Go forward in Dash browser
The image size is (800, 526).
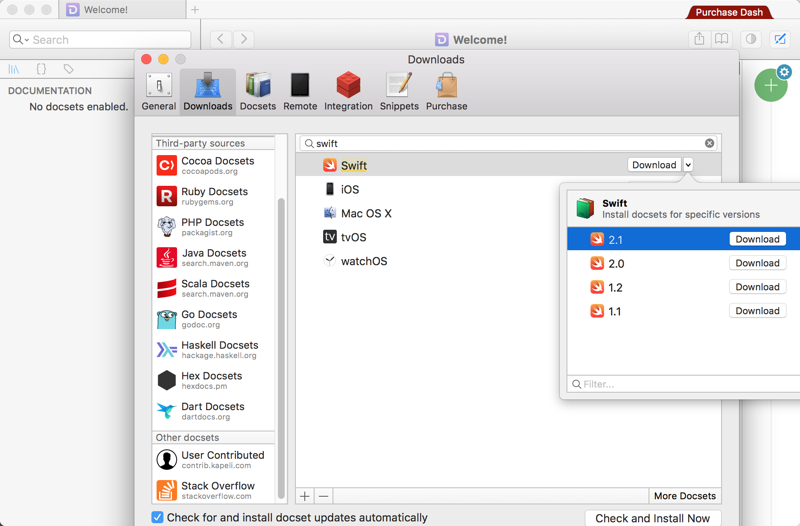point(244,39)
